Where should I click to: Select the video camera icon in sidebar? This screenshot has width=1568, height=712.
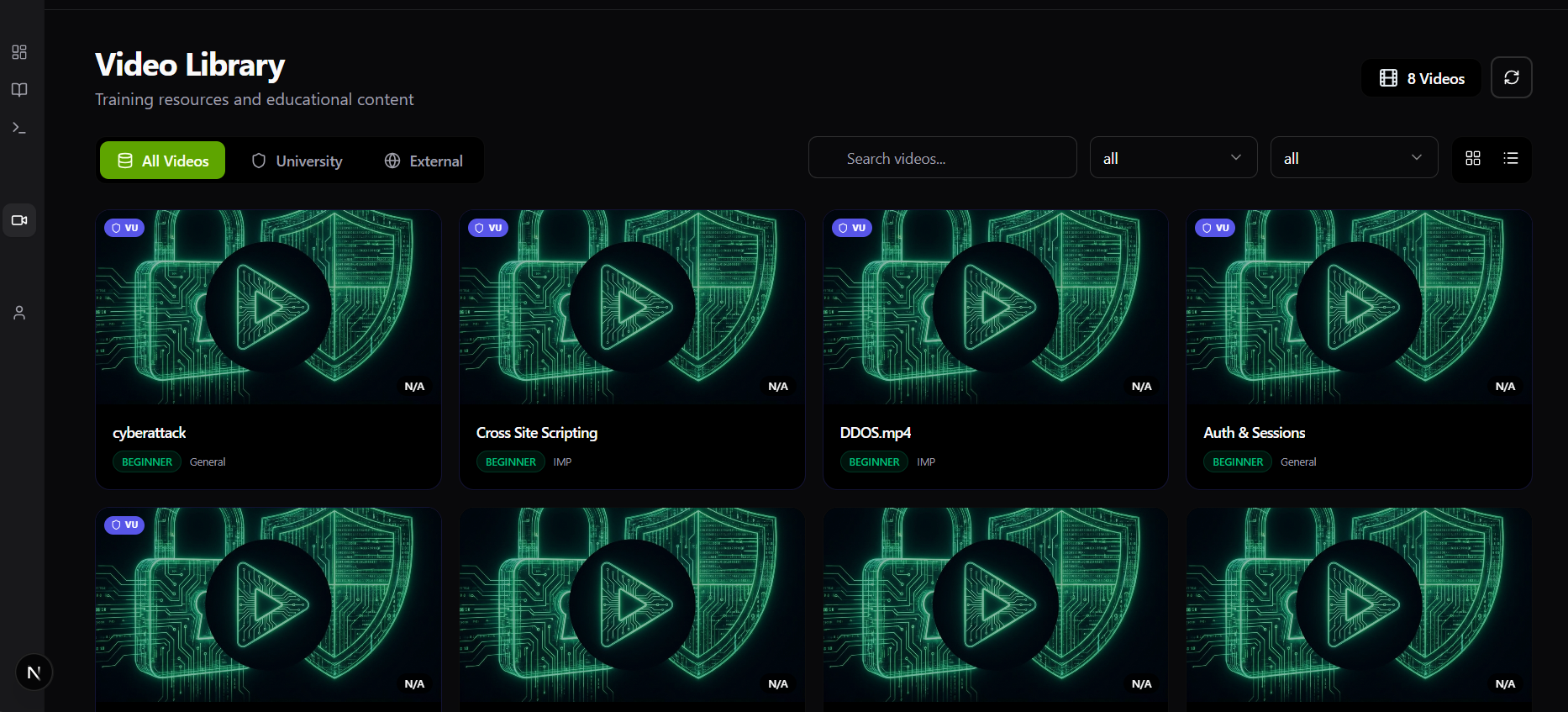point(19,220)
